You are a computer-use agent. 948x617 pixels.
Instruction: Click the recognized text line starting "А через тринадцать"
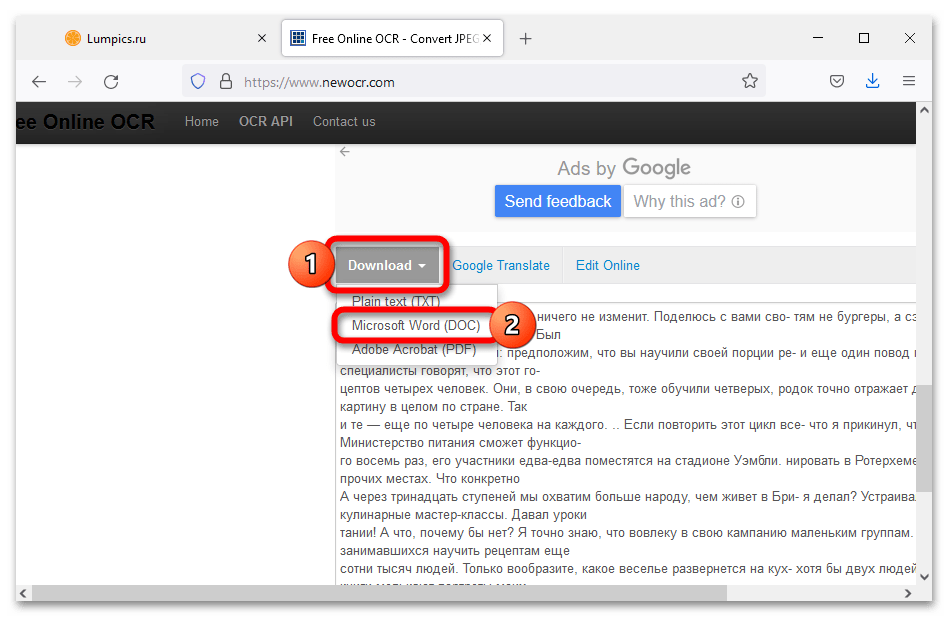point(628,497)
